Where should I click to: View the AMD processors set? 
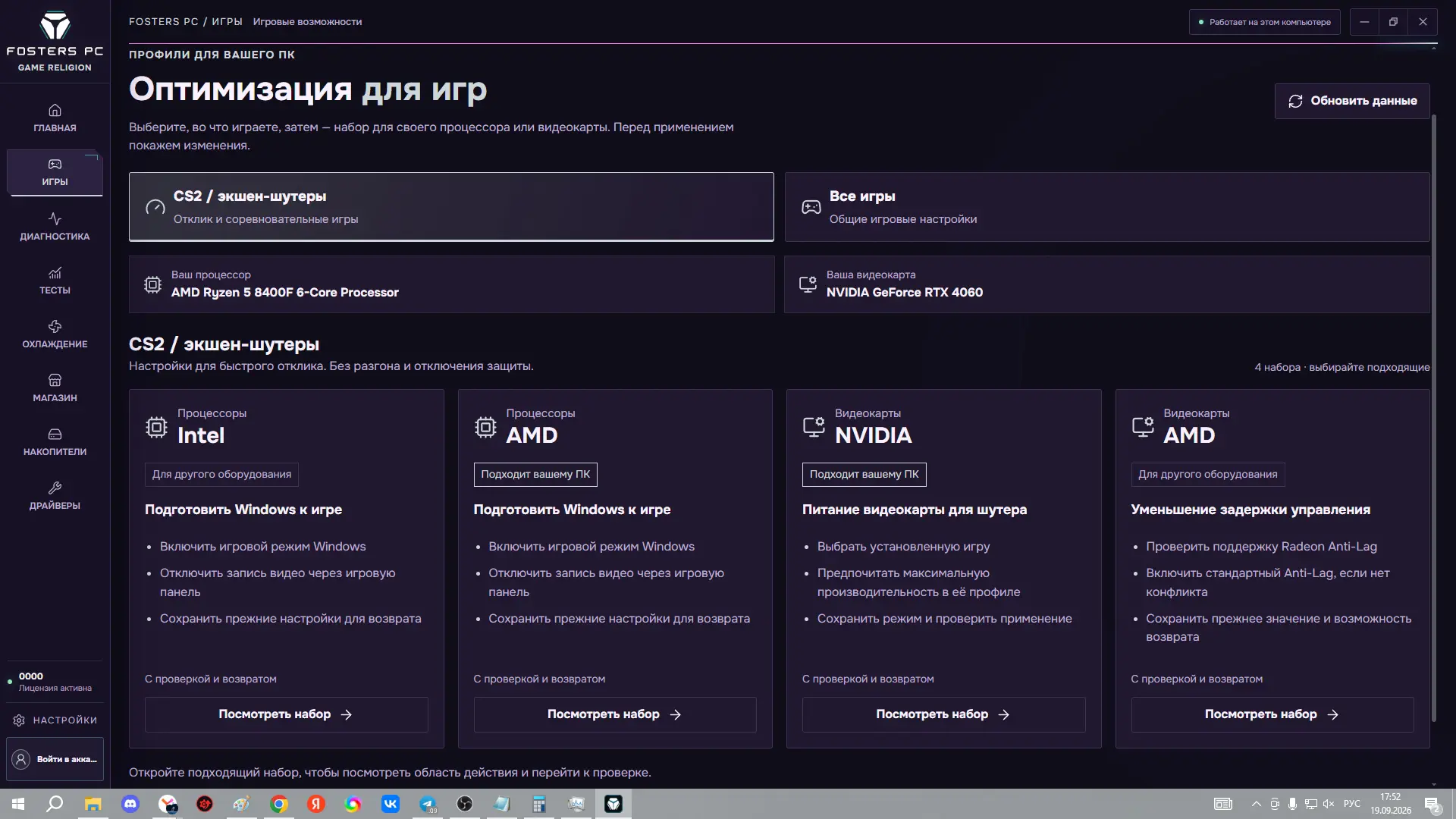(x=615, y=714)
